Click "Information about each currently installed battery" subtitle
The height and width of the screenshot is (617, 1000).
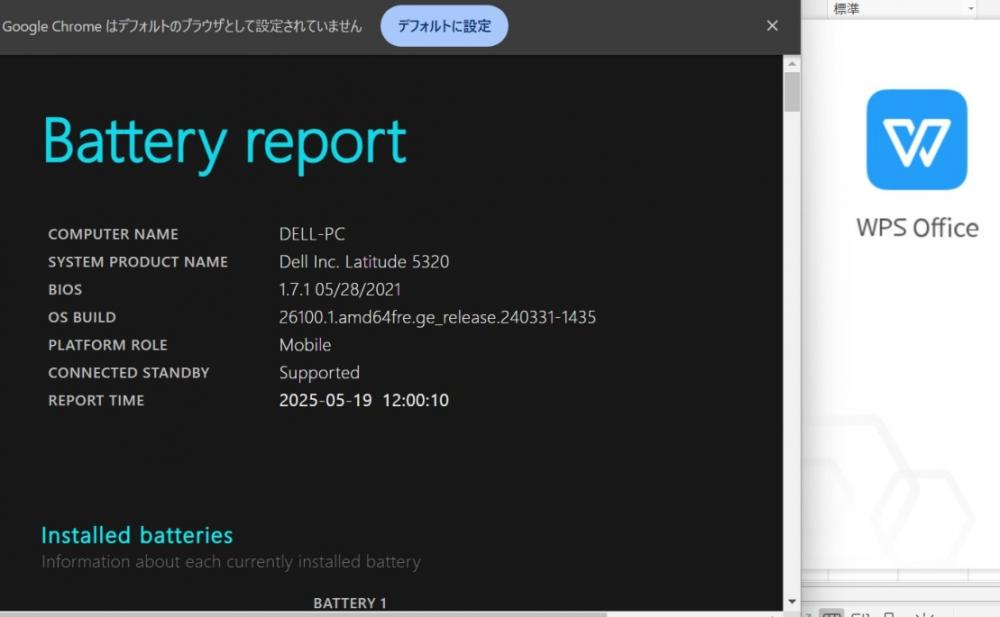231,561
